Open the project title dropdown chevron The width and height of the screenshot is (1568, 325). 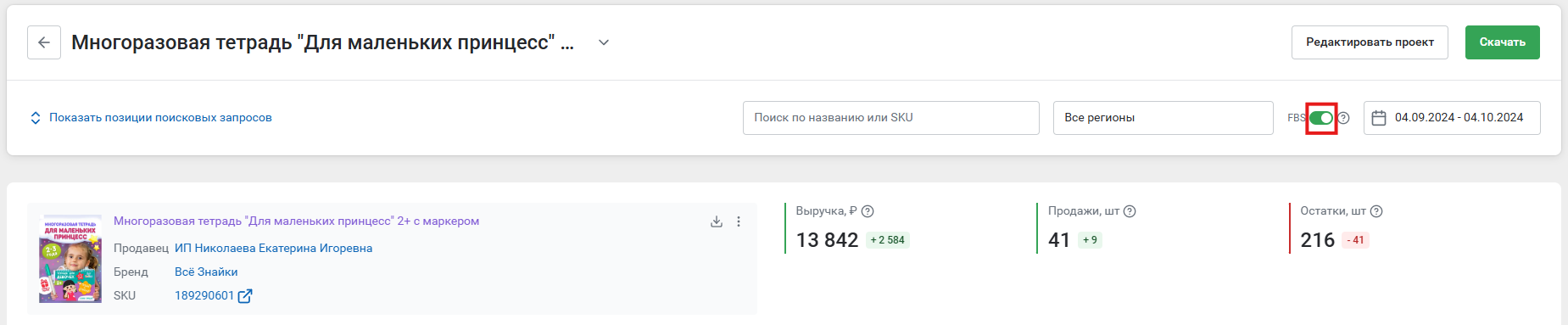coord(604,42)
